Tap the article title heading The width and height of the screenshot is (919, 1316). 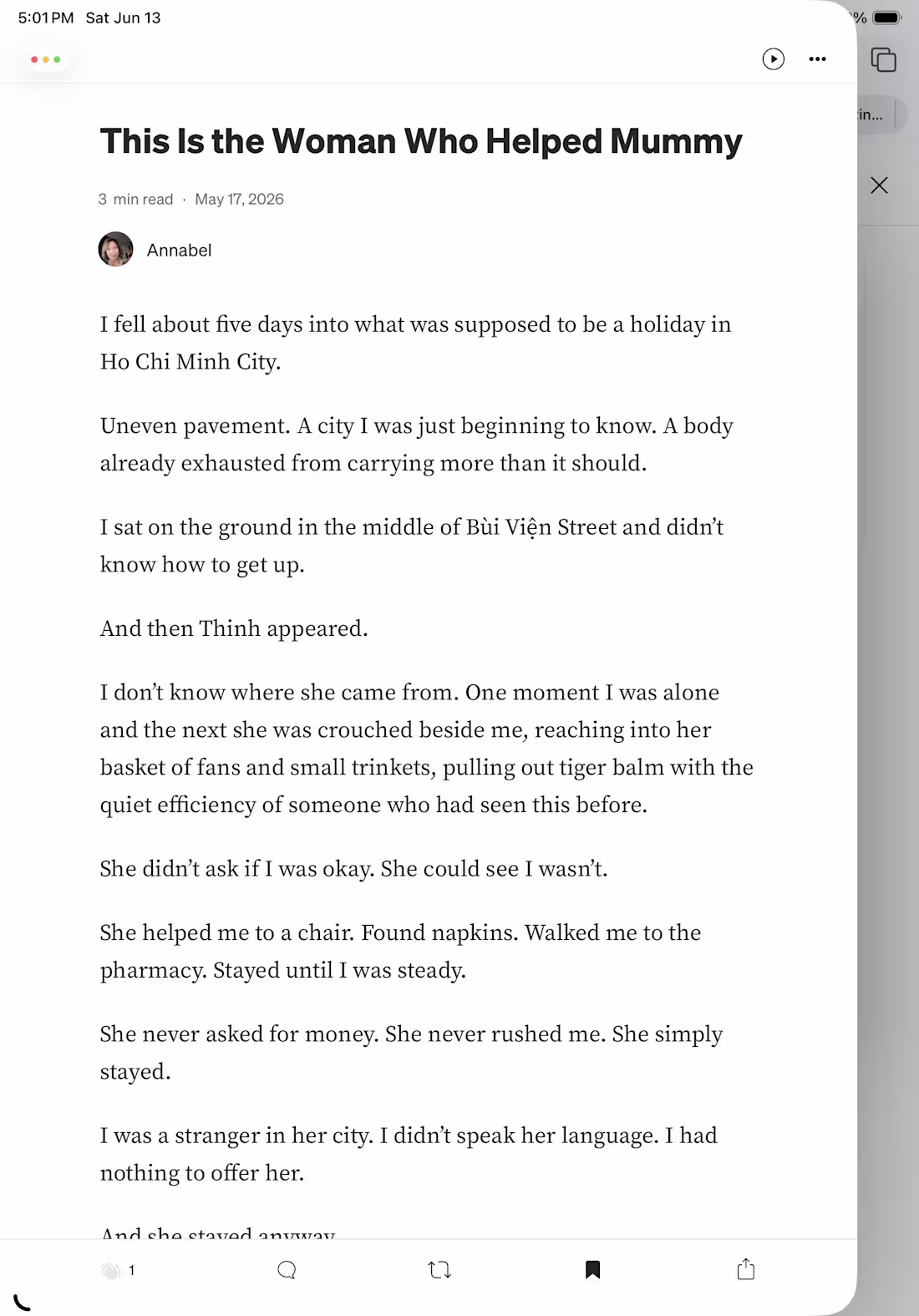click(x=421, y=141)
